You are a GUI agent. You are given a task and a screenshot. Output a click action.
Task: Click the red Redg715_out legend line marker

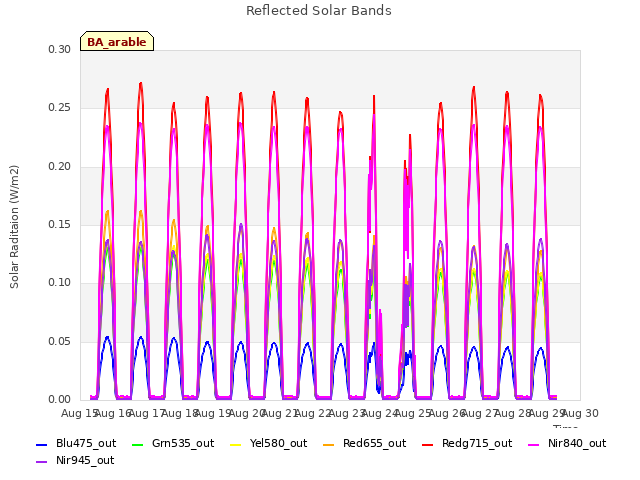click(427, 444)
